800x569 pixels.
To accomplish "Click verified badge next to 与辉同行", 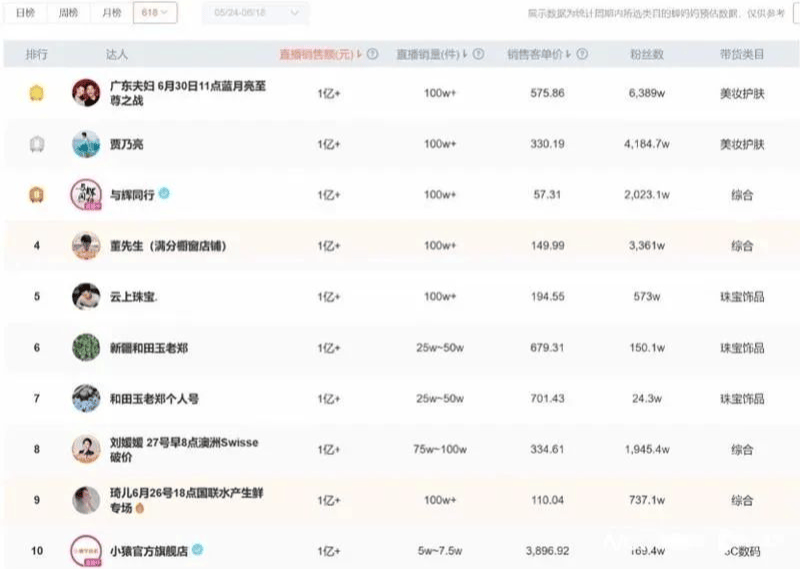I will coord(164,194).
